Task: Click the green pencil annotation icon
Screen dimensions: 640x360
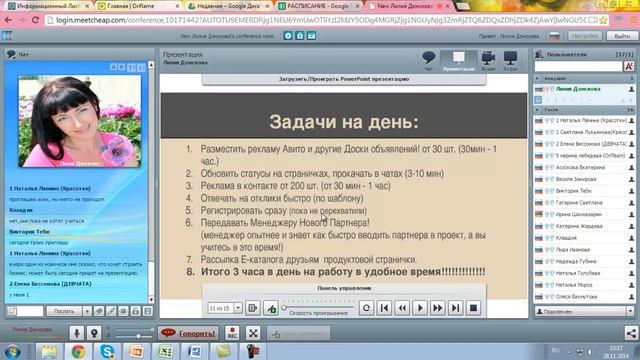Action: tap(271, 308)
